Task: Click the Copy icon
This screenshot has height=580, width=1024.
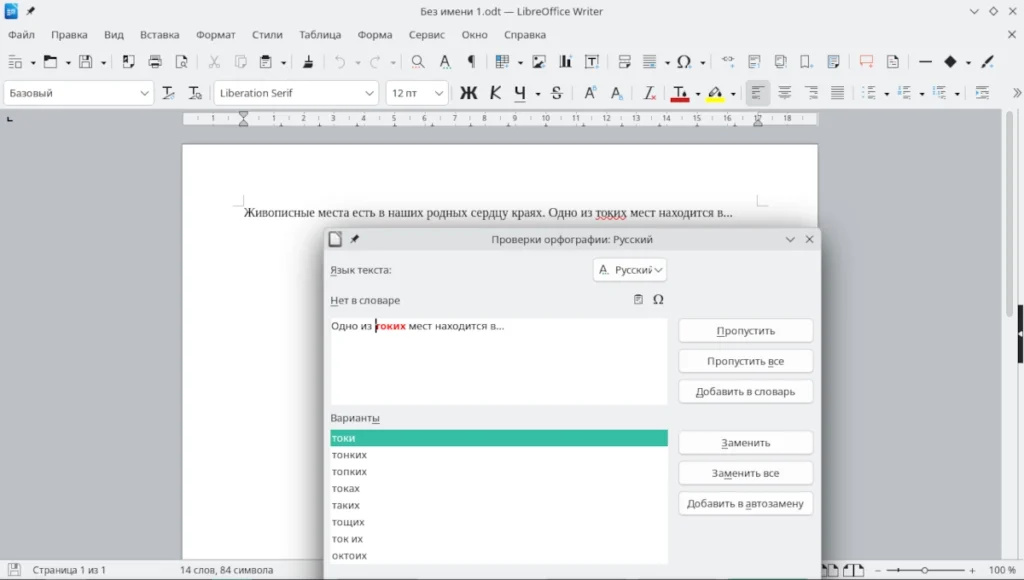Action: 240,62
